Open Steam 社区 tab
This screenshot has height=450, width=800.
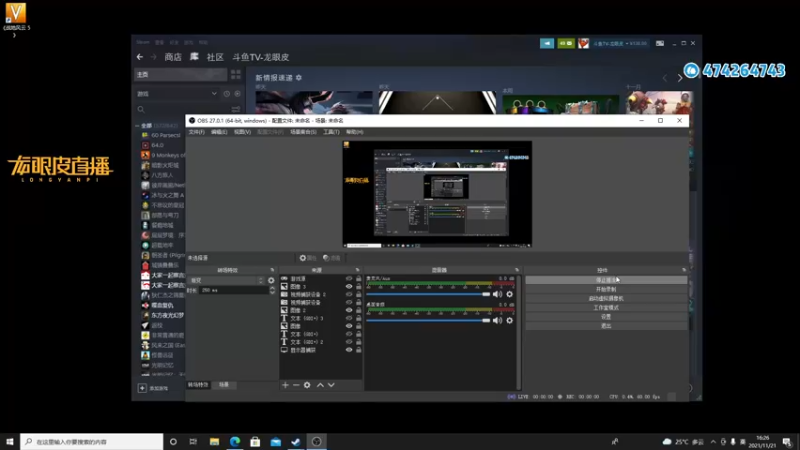[215, 57]
